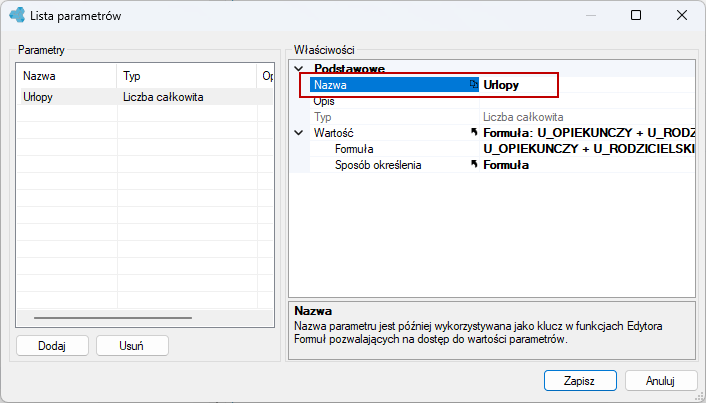Save changes with the Zapisz button
The image size is (706, 403).
click(580, 381)
